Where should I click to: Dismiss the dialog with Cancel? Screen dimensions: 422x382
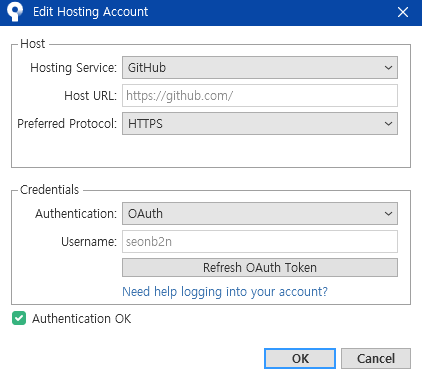point(376,359)
